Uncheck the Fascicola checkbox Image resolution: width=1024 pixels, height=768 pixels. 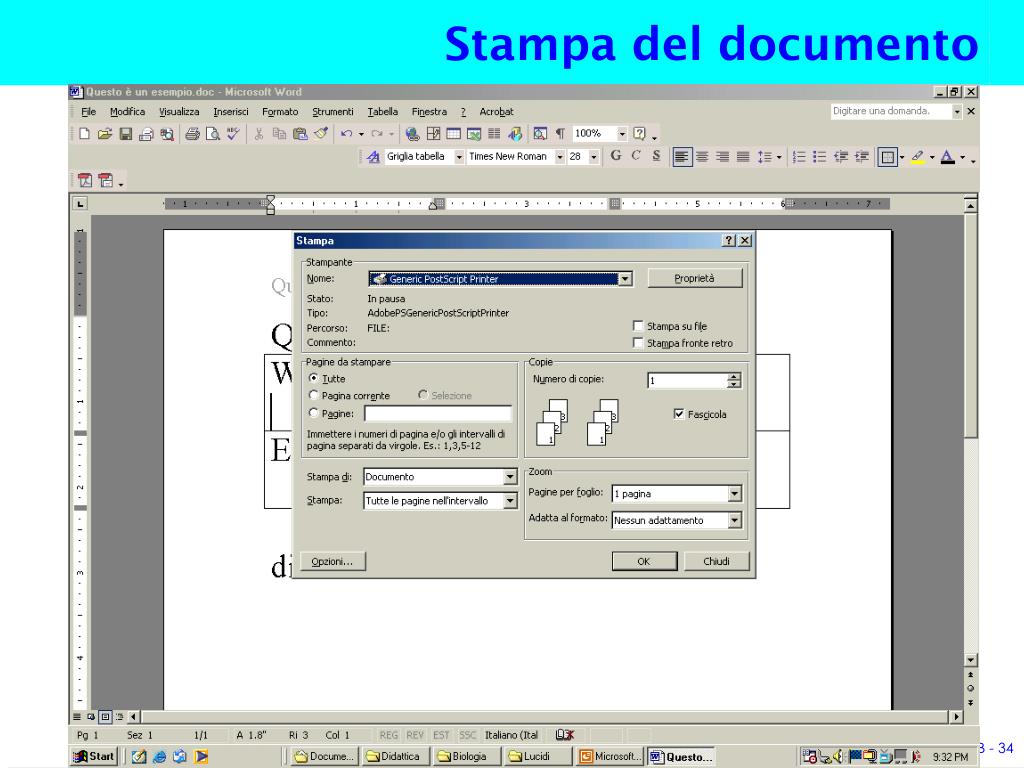[x=679, y=413]
